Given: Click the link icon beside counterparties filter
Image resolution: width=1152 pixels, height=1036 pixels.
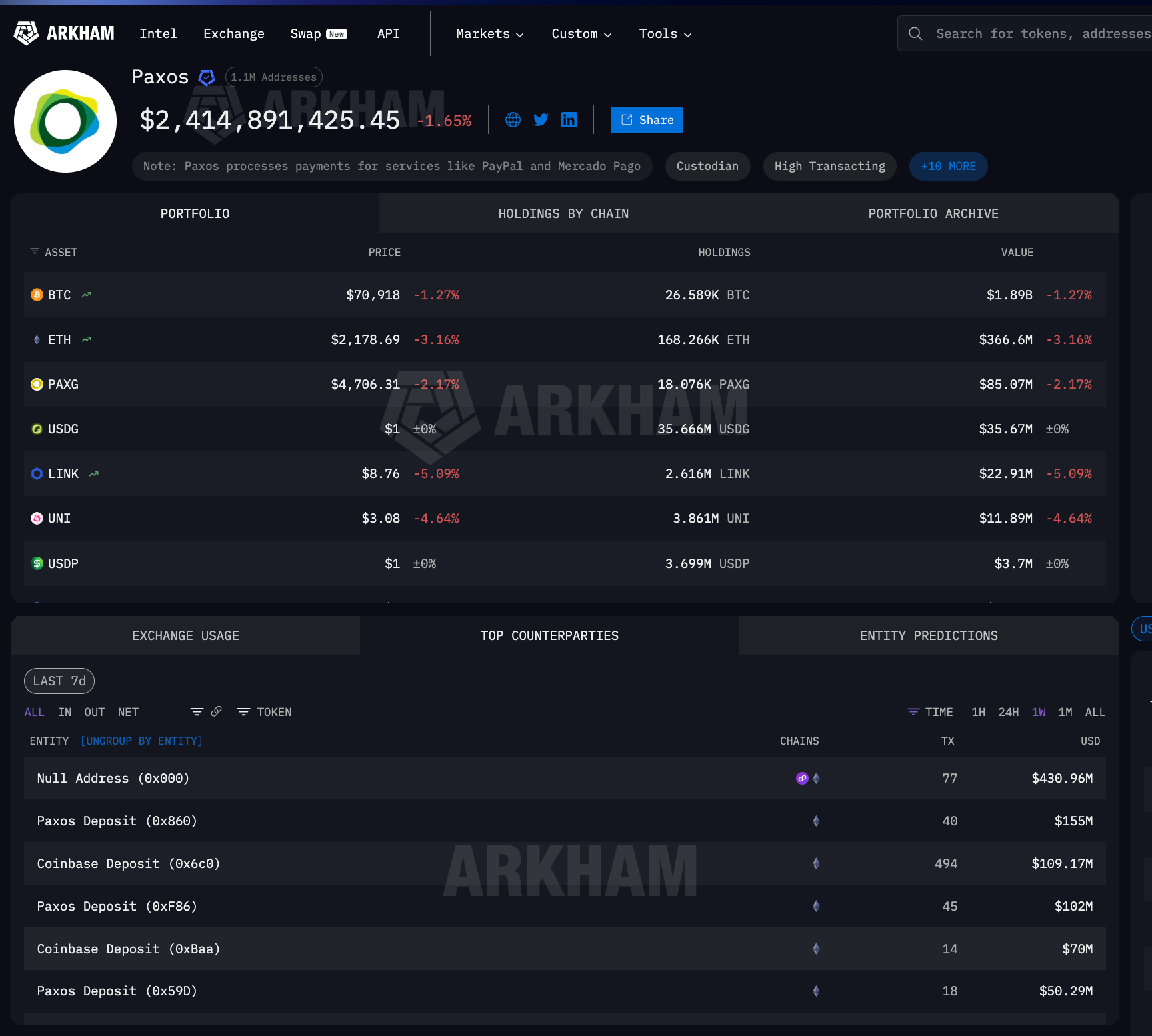Looking at the screenshot, I should 216,712.
